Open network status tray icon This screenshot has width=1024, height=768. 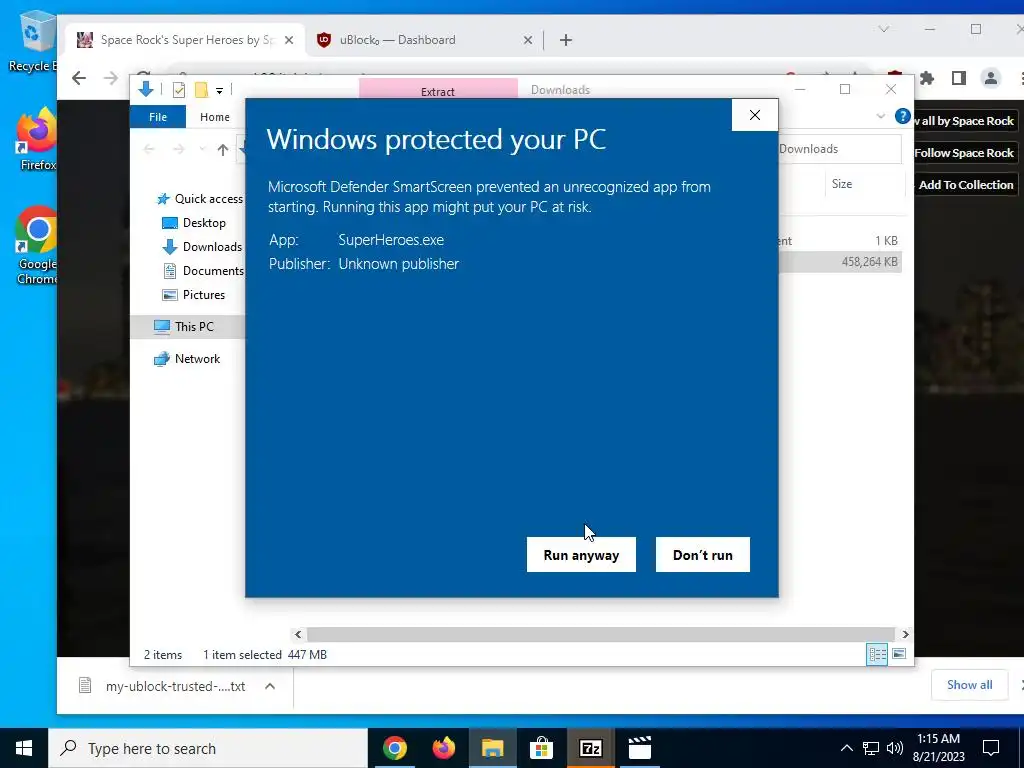click(x=871, y=748)
